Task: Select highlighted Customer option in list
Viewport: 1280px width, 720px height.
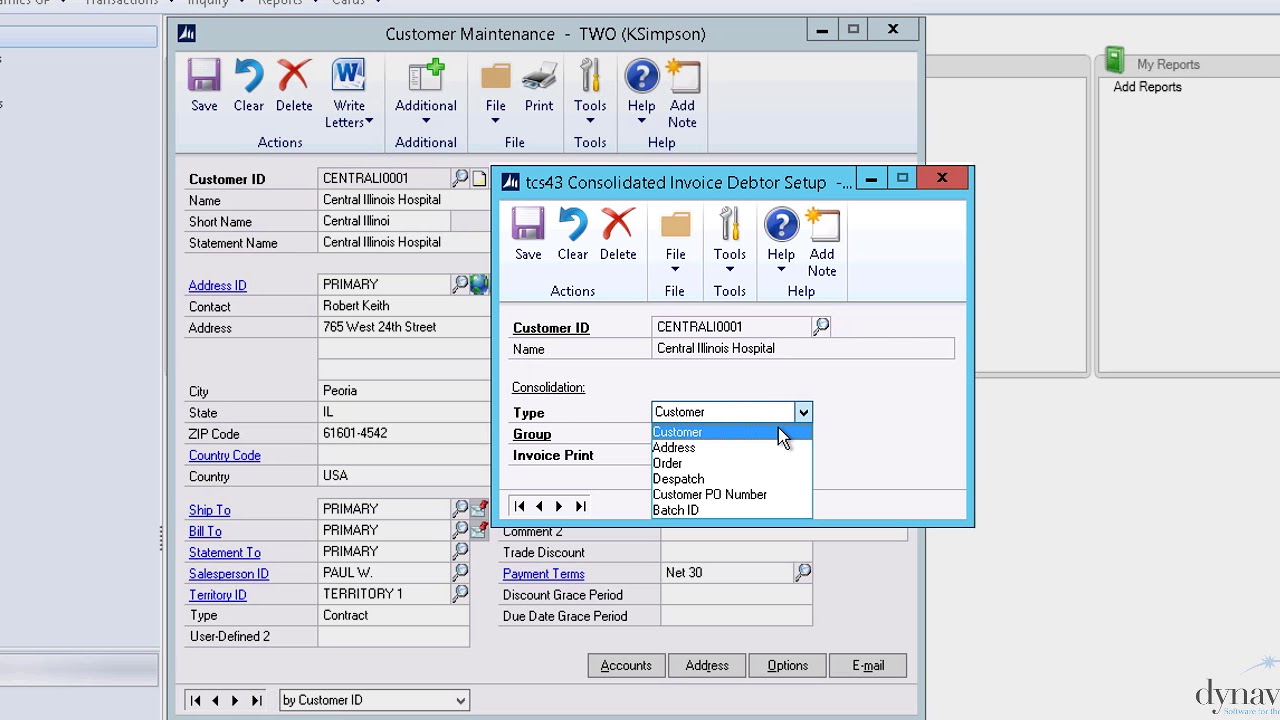Action: [x=732, y=432]
